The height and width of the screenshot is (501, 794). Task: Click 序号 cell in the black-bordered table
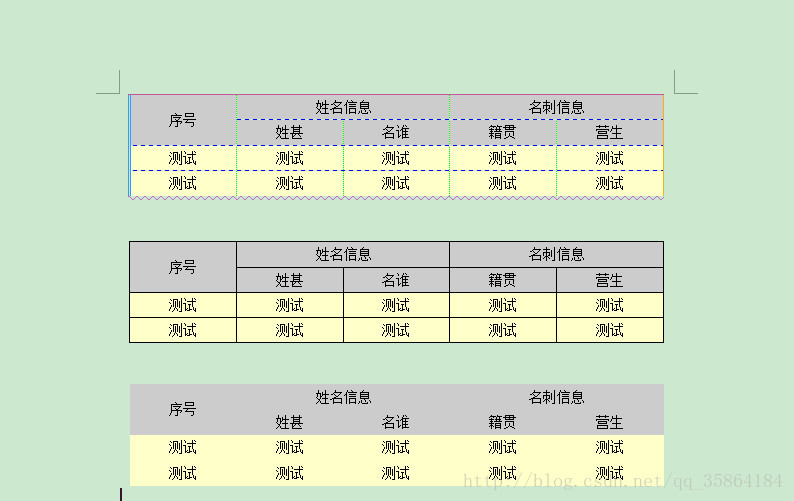[183, 267]
